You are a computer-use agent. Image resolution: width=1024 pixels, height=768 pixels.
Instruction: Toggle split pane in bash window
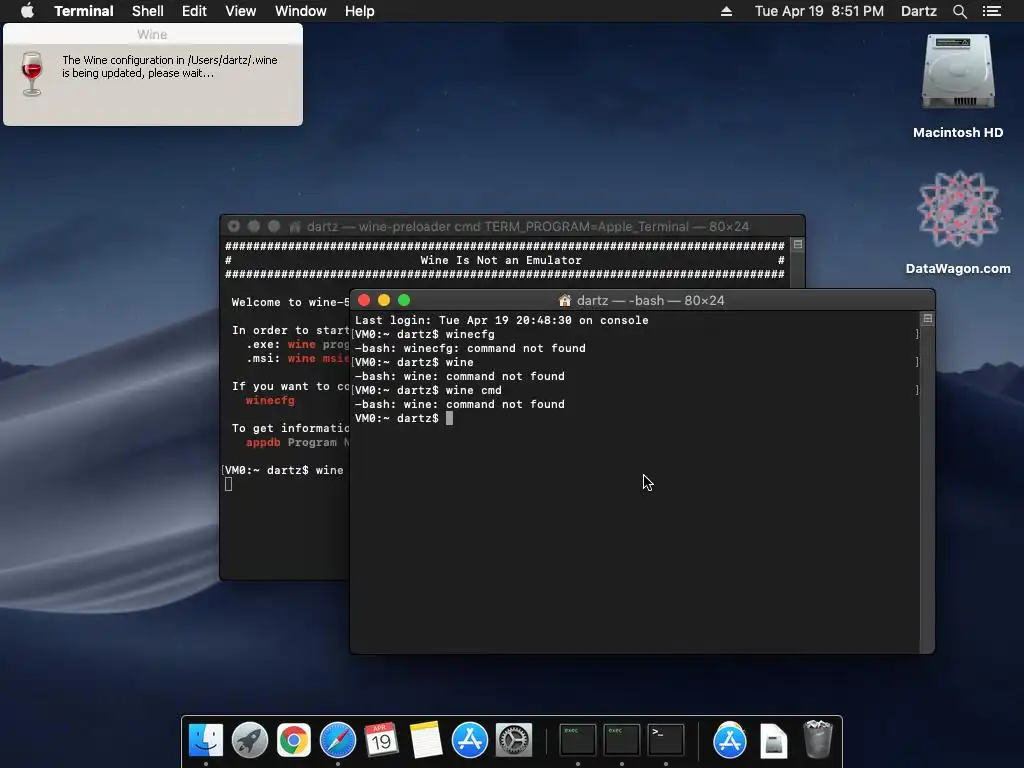pyautogui.click(x=927, y=319)
